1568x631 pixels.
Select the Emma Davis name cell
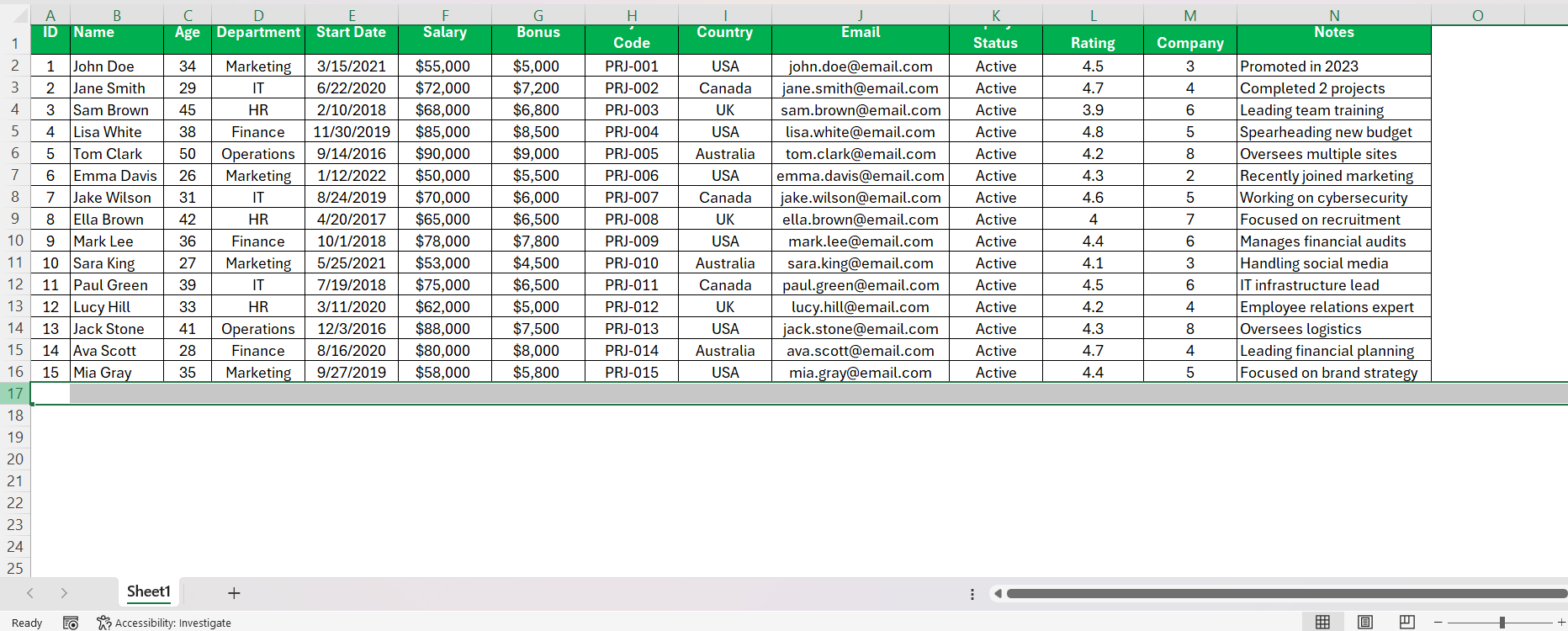[x=117, y=175]
